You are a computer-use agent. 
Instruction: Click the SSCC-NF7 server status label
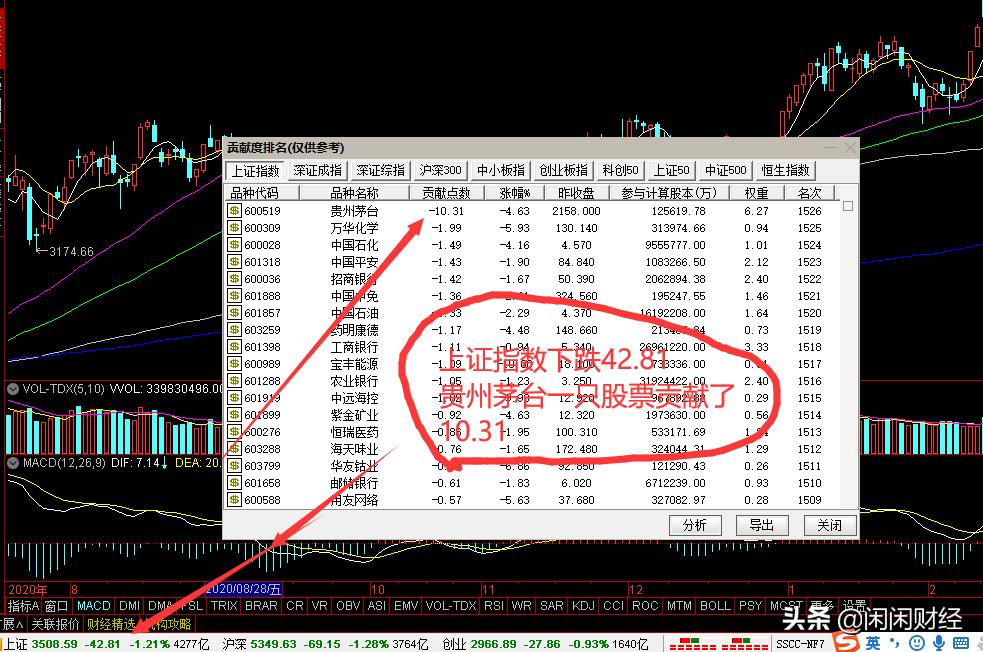(x=801, y=644)
